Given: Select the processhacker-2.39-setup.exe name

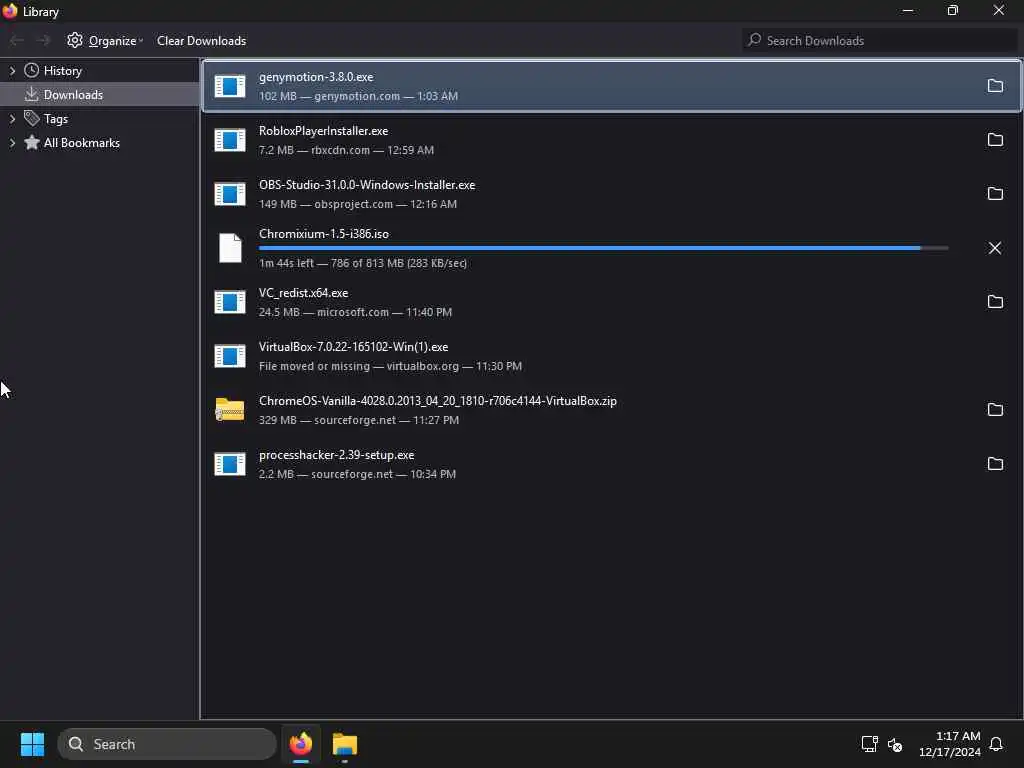Looking at the screenshot, I should 336,455.
